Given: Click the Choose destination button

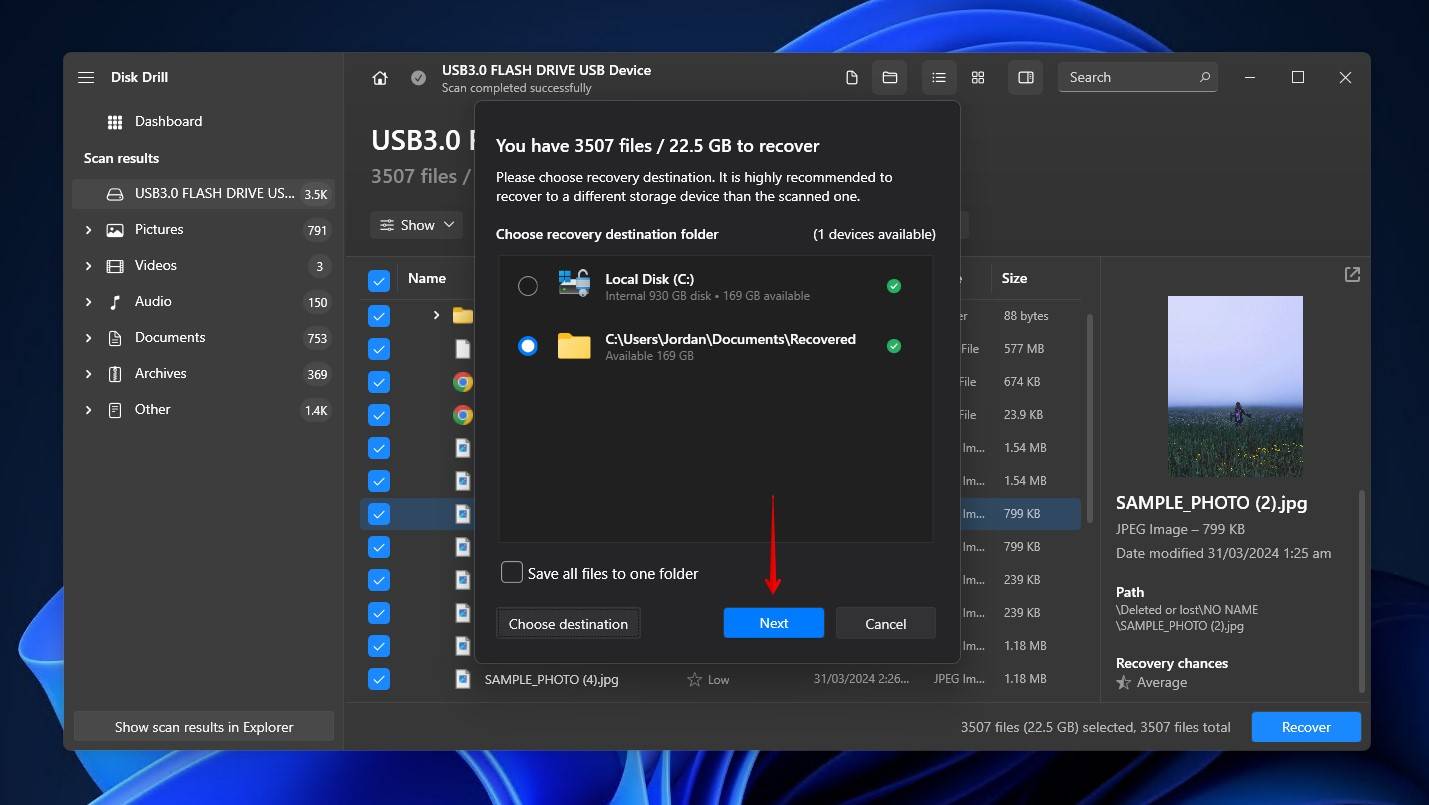Looking at the screenshot, I should pyautogui.click(x=568, y=623).
